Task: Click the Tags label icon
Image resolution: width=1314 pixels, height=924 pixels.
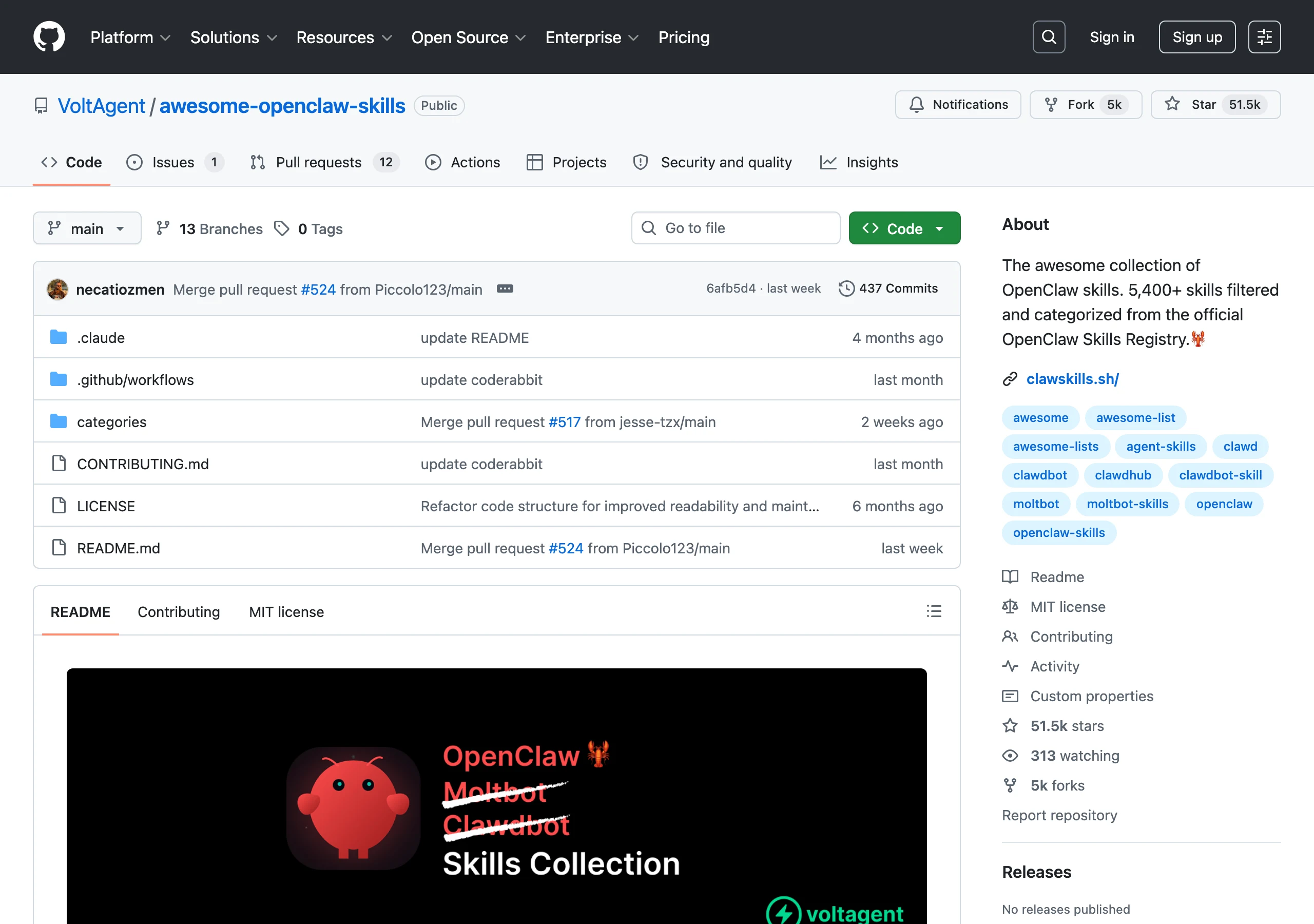Action: [282, 228]
